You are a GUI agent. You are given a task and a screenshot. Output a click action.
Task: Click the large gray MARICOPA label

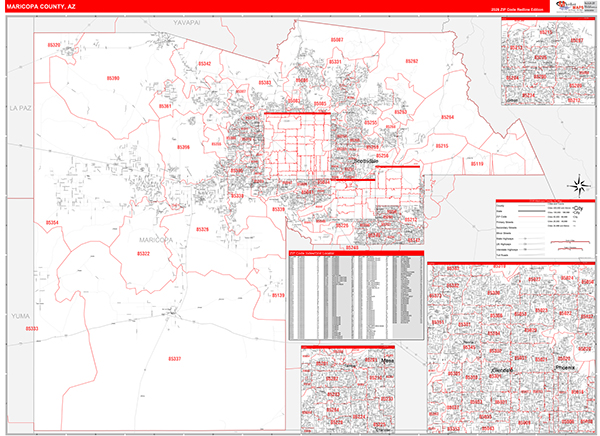156,240
